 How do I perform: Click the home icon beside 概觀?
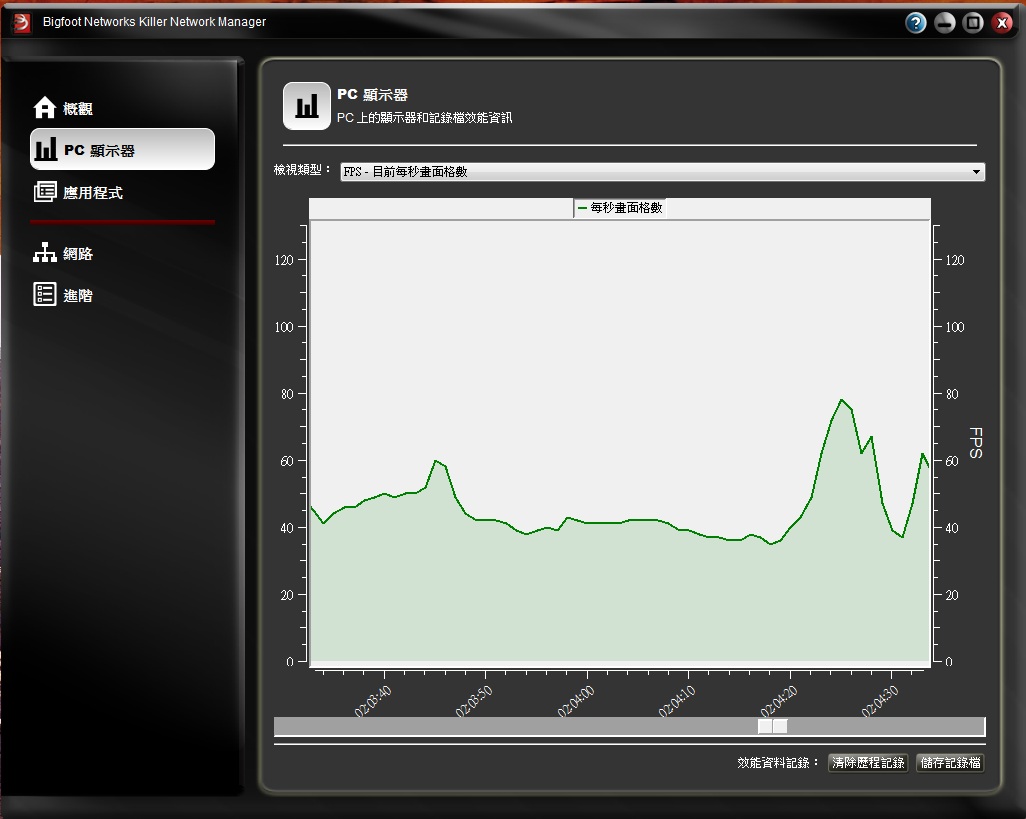(x=45, y=108)
